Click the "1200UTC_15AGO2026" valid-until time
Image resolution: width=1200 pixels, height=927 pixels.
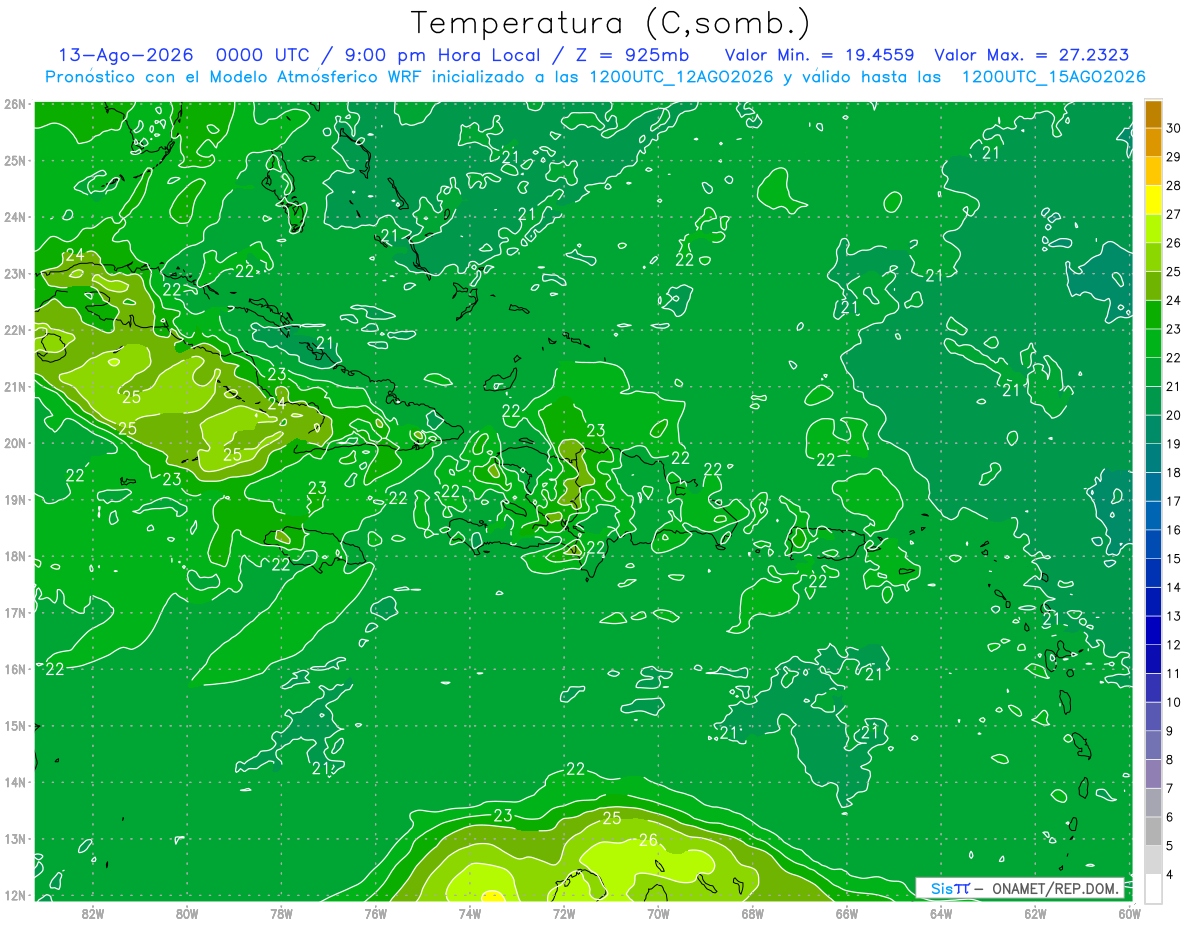click(1053, 77)
